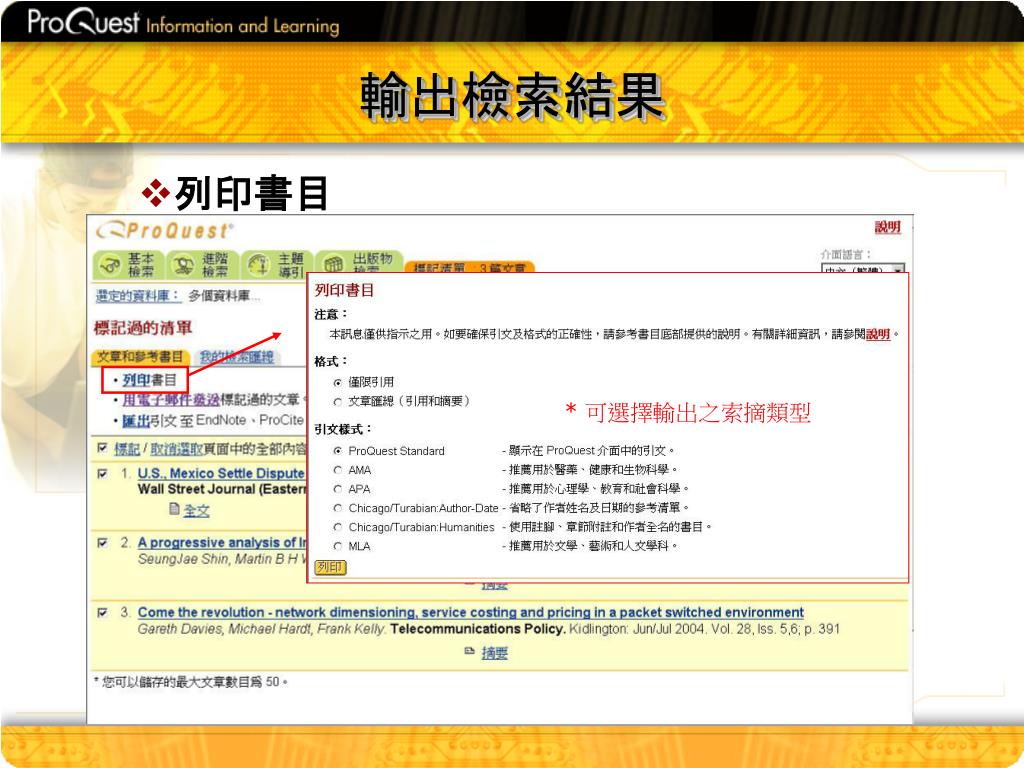Uncheck the checkbox for article 2
Screen dimensions: 1024x768
point(102,543)
